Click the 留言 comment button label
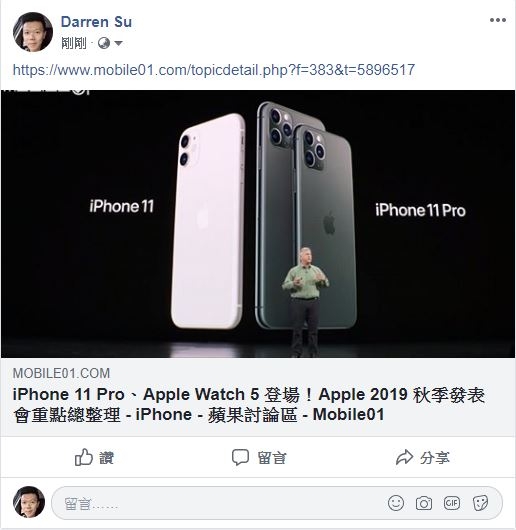The image size is (516, 530). pos(272,458)
